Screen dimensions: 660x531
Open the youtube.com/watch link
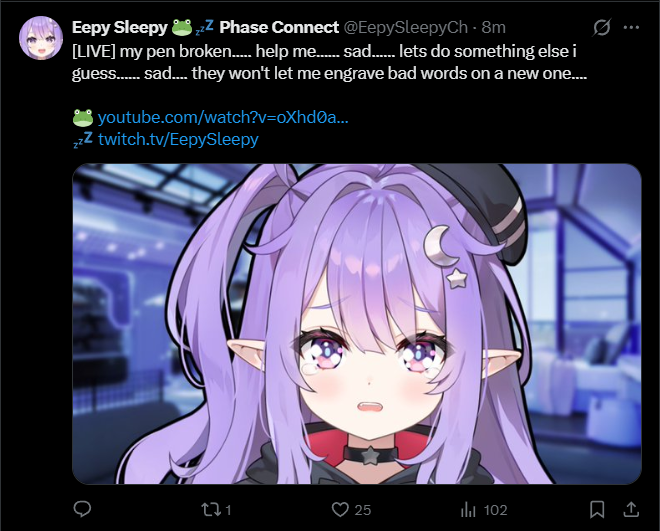point(223,117)
